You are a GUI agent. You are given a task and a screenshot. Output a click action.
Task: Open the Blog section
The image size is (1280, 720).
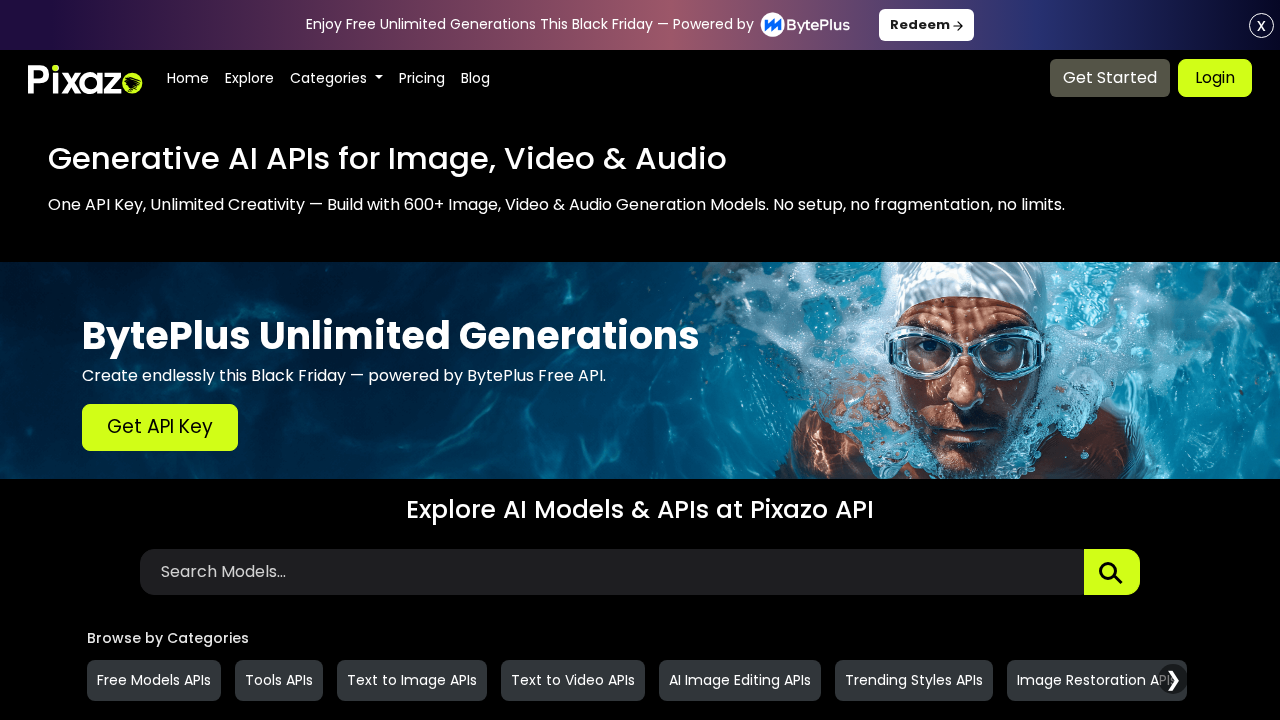[x=475, y=77]
